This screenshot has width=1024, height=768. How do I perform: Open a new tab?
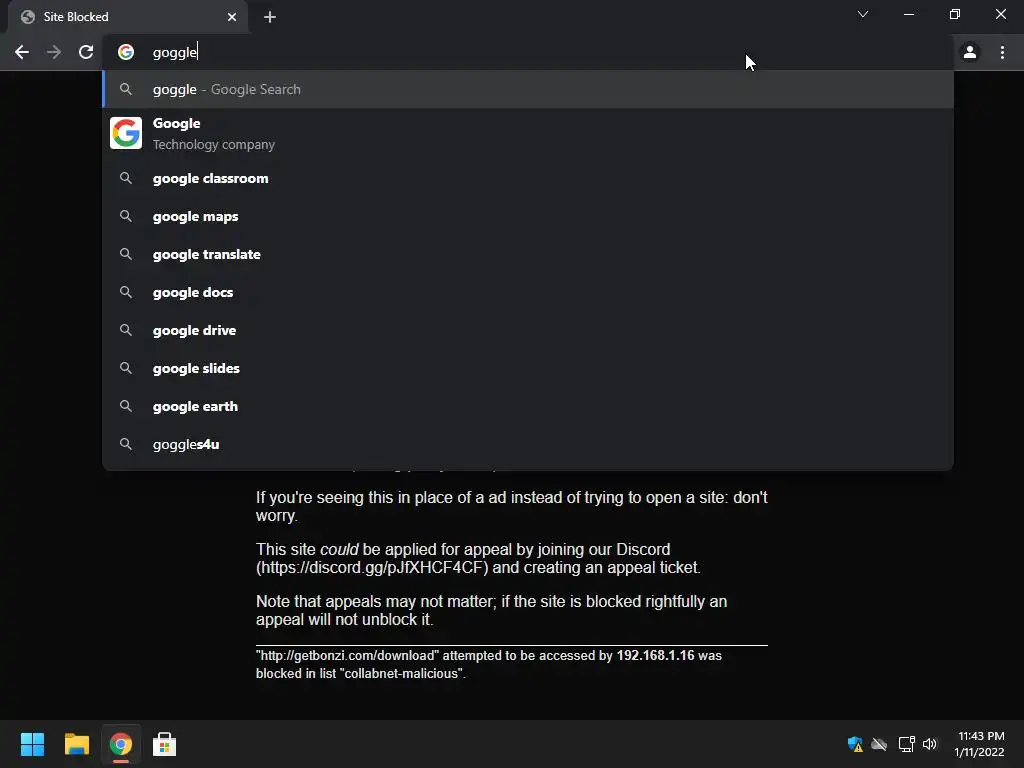point(270,17)
